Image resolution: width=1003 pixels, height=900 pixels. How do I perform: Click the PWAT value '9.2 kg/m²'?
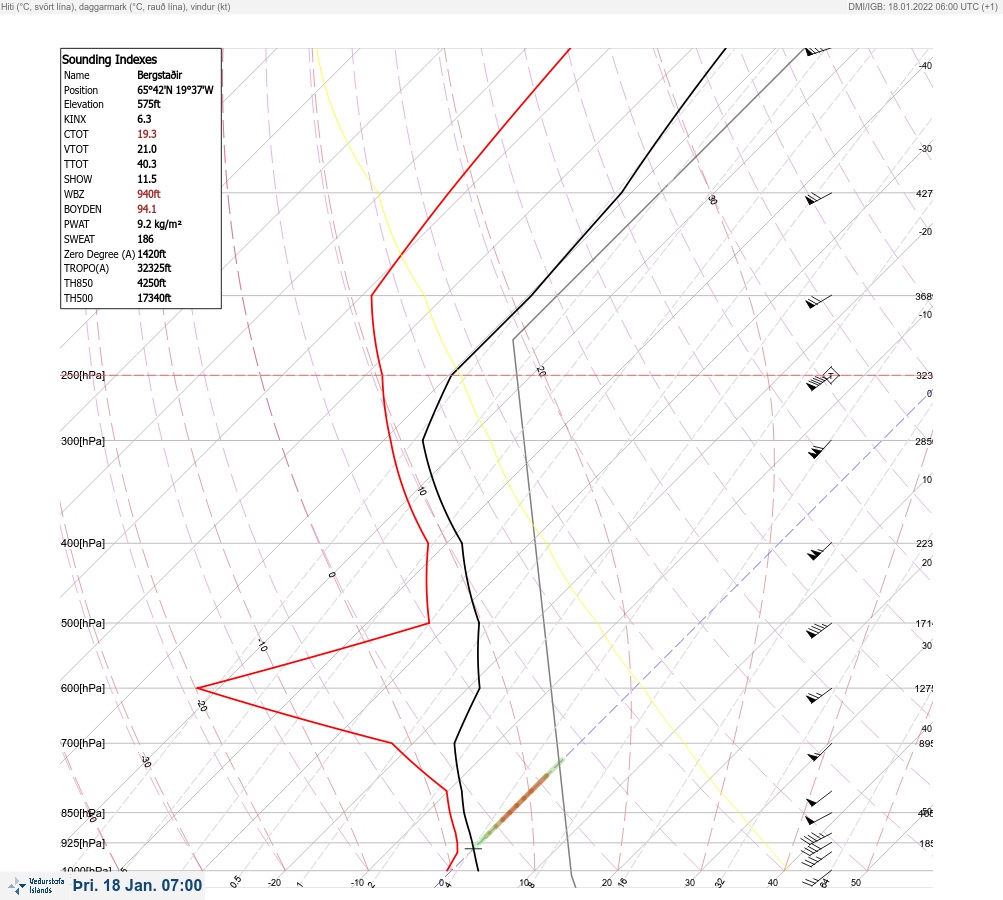(x=159, y=224)
